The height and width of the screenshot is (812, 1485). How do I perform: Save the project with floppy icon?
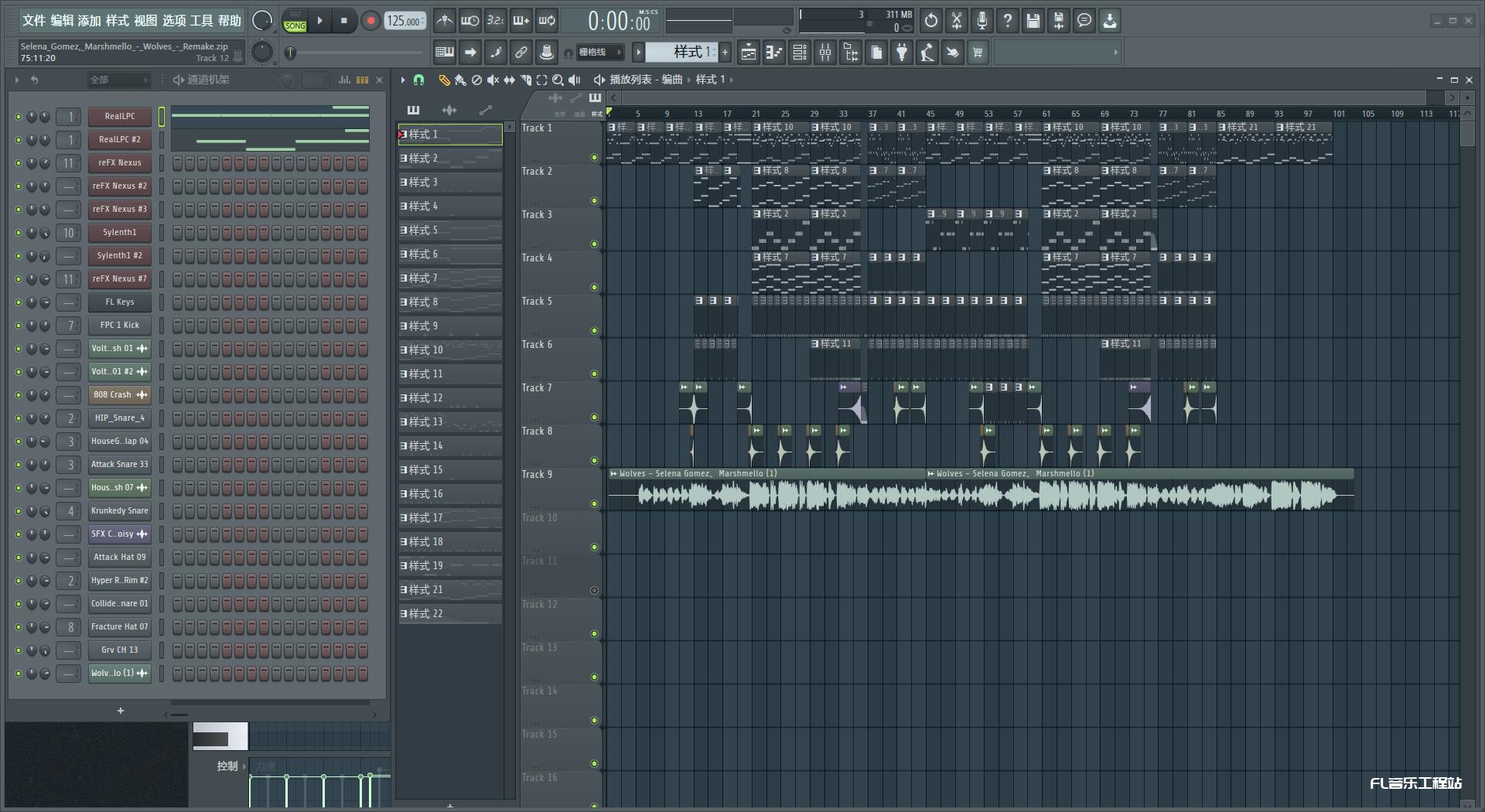pos(1033,21)
